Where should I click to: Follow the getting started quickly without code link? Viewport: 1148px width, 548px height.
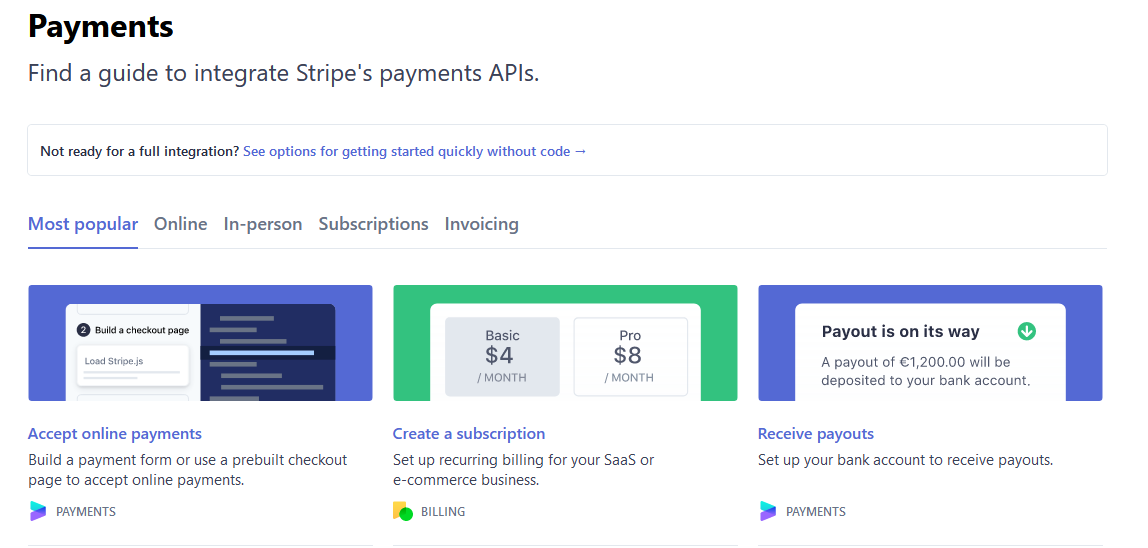click(415, 152)
